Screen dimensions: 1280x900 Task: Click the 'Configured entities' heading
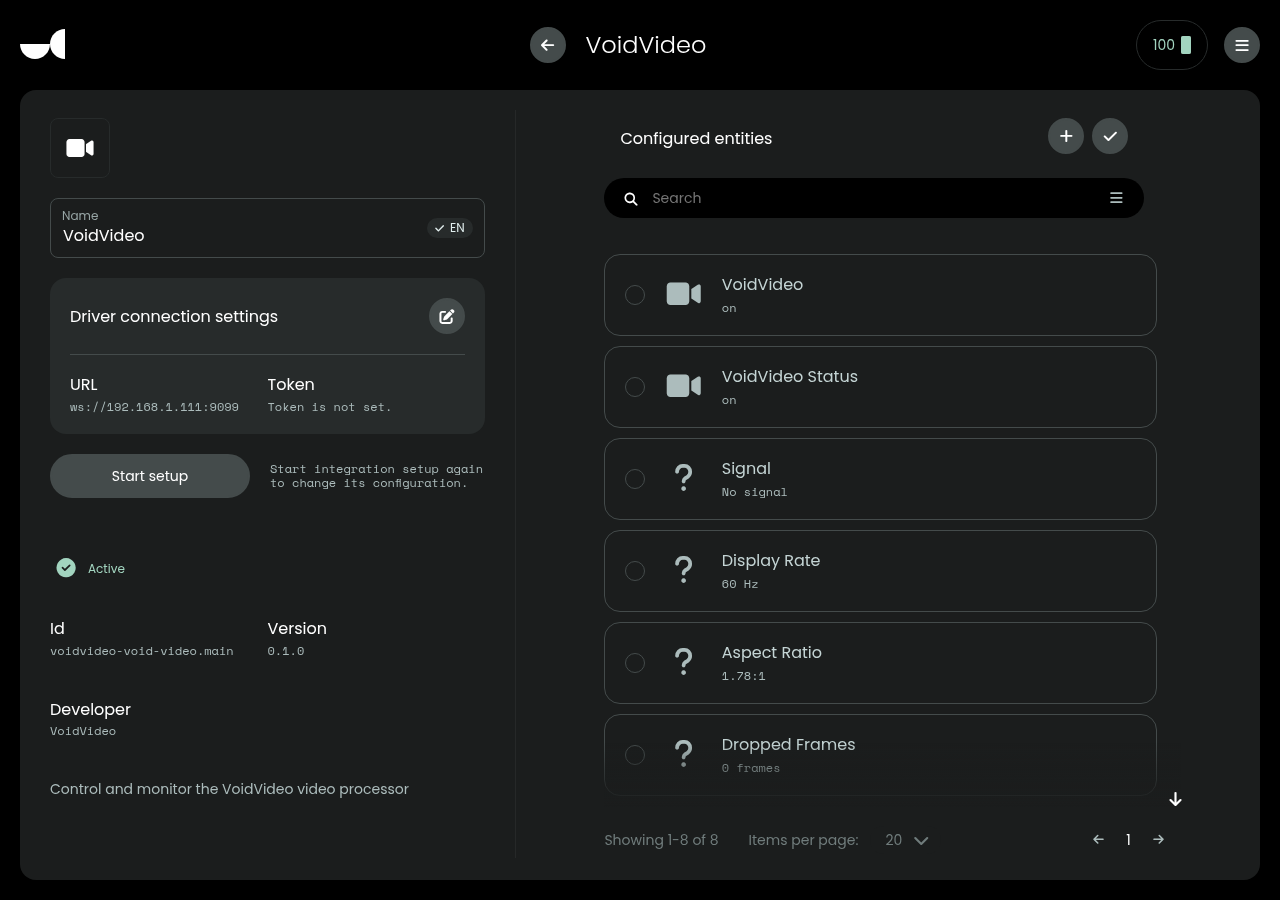[696, 138]
